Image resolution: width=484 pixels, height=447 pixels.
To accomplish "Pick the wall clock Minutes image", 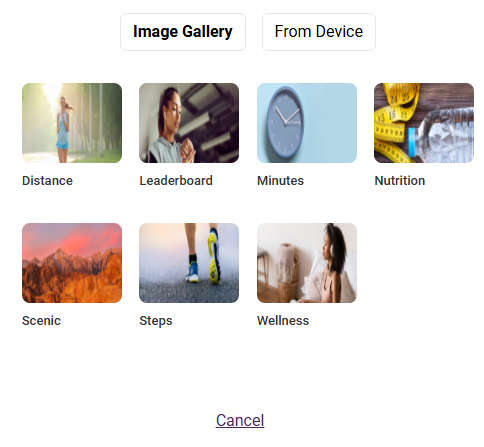I will [x=307, y=123].
